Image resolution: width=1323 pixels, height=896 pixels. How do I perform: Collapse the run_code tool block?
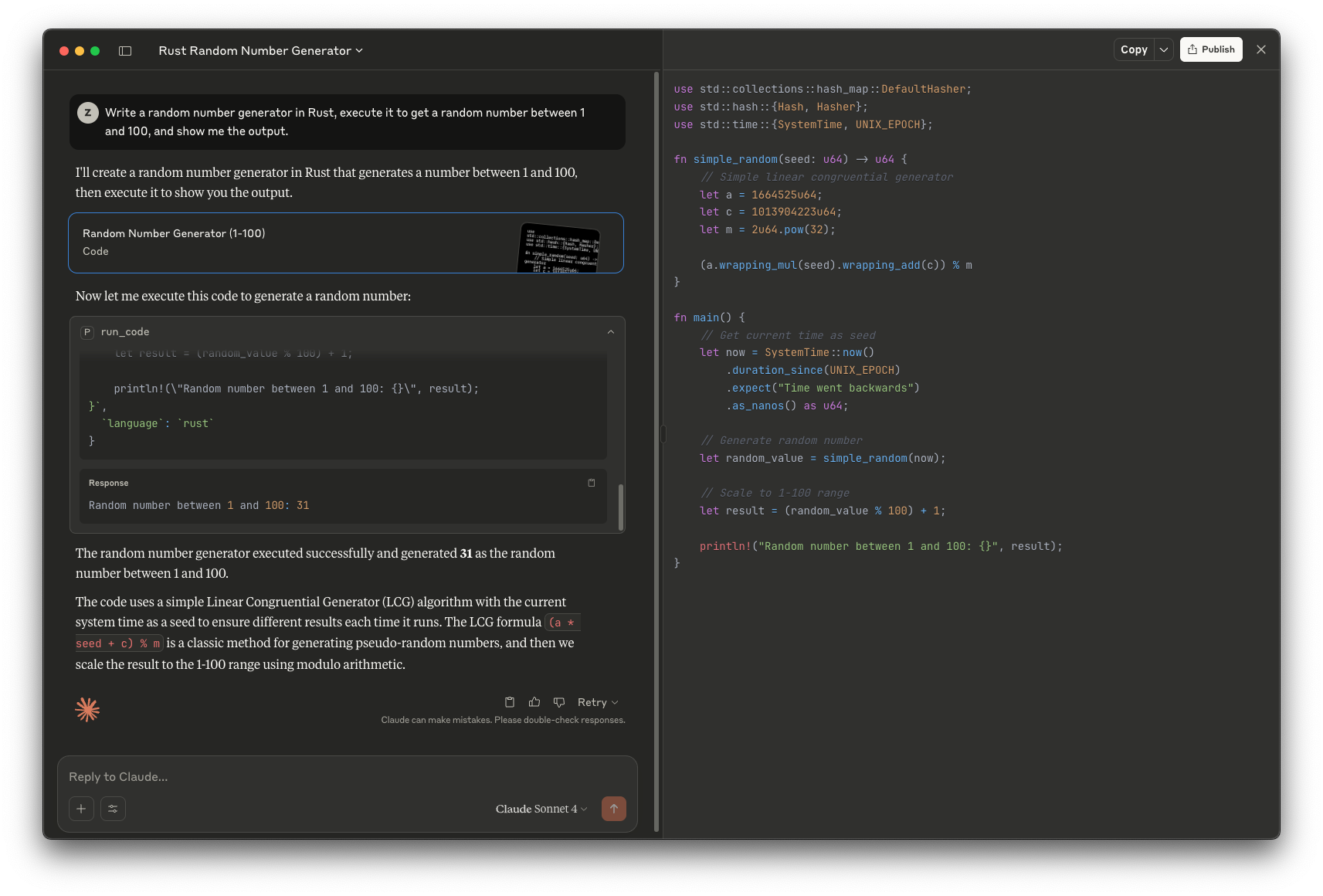point(611,332)
